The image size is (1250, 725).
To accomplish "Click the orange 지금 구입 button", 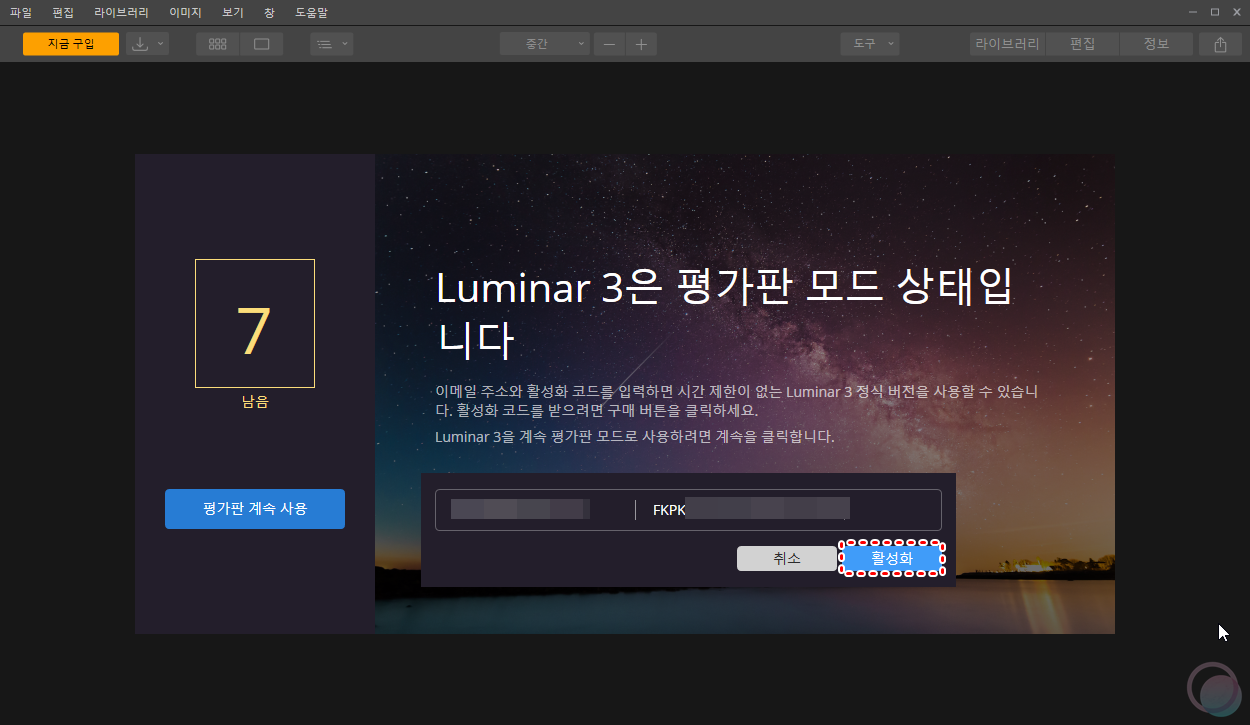I will 71,44.
